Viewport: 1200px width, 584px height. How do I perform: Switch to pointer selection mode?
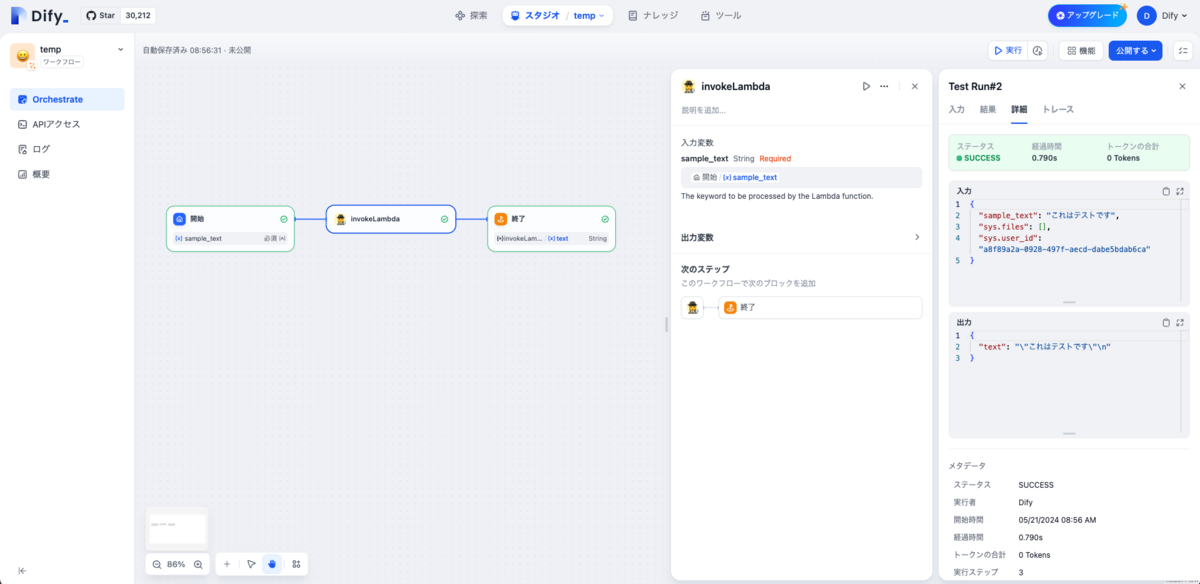coord(251,564)
